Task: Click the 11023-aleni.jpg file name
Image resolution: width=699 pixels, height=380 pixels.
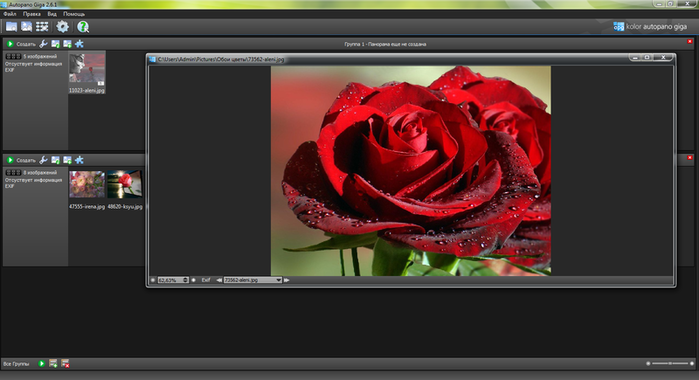Action: [x=87, y=91]
